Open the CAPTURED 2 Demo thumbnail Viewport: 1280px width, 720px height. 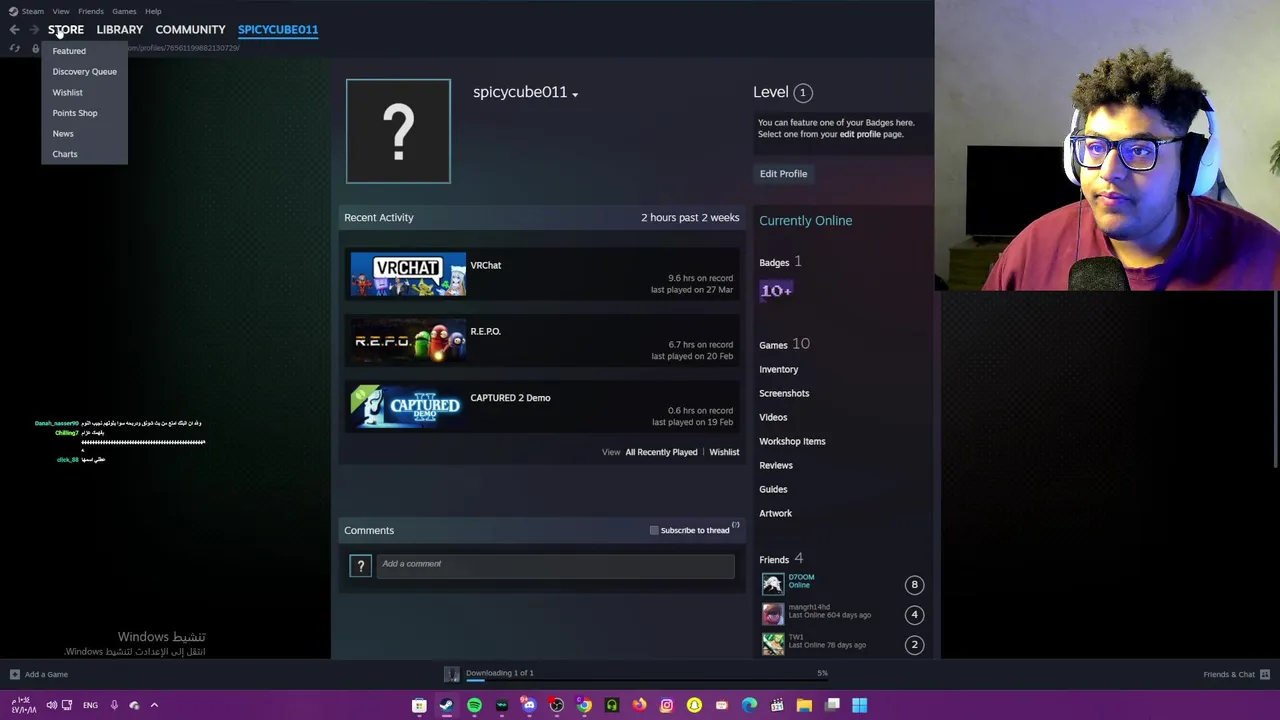click(408, 407)
